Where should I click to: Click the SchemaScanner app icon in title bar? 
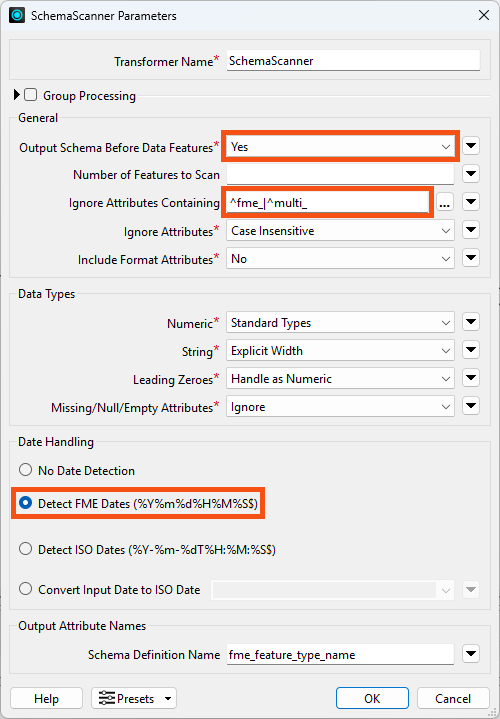(17, 16)
